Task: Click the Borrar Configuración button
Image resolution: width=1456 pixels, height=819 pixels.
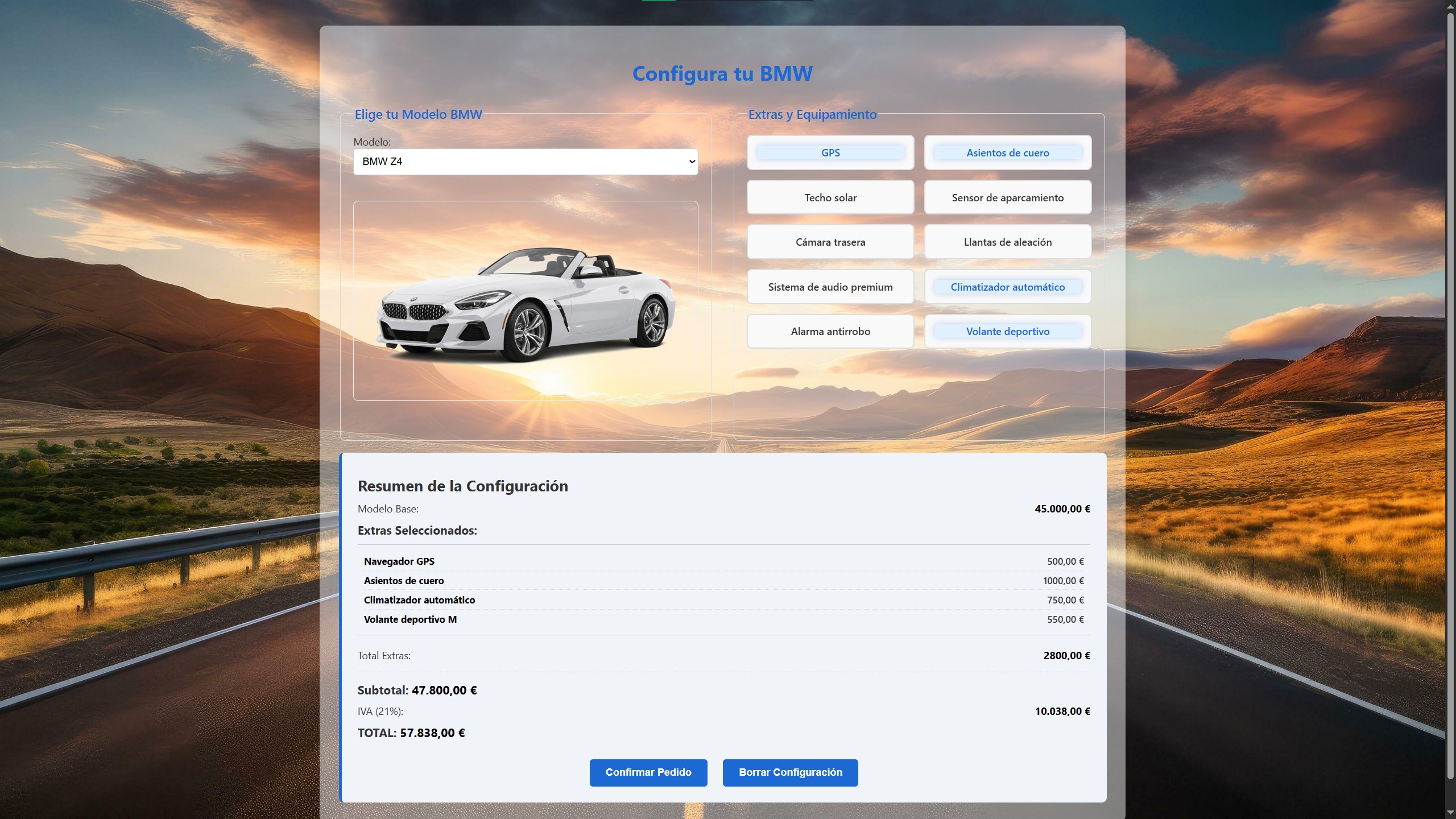Action: [791, 772]
